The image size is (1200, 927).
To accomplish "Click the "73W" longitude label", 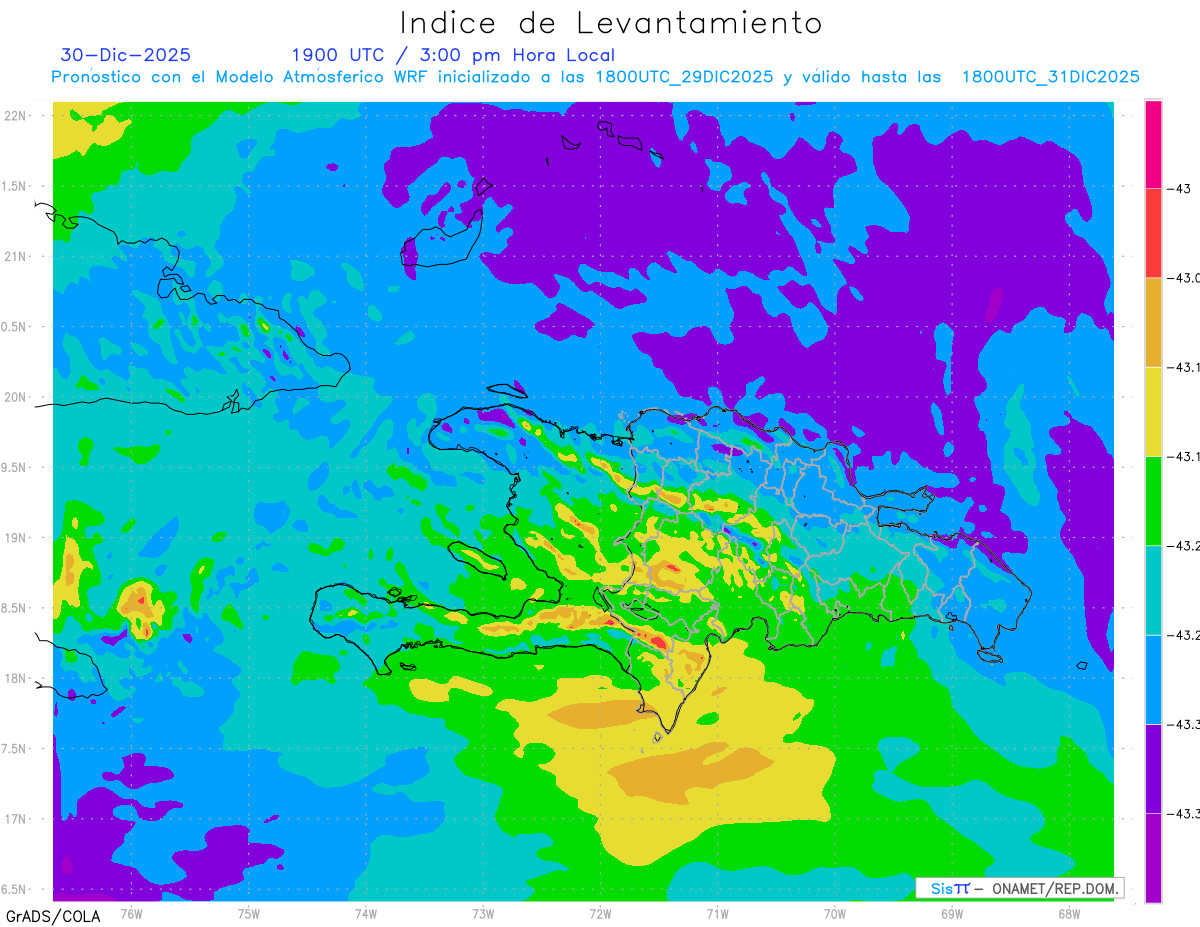I will click(483, 913).
